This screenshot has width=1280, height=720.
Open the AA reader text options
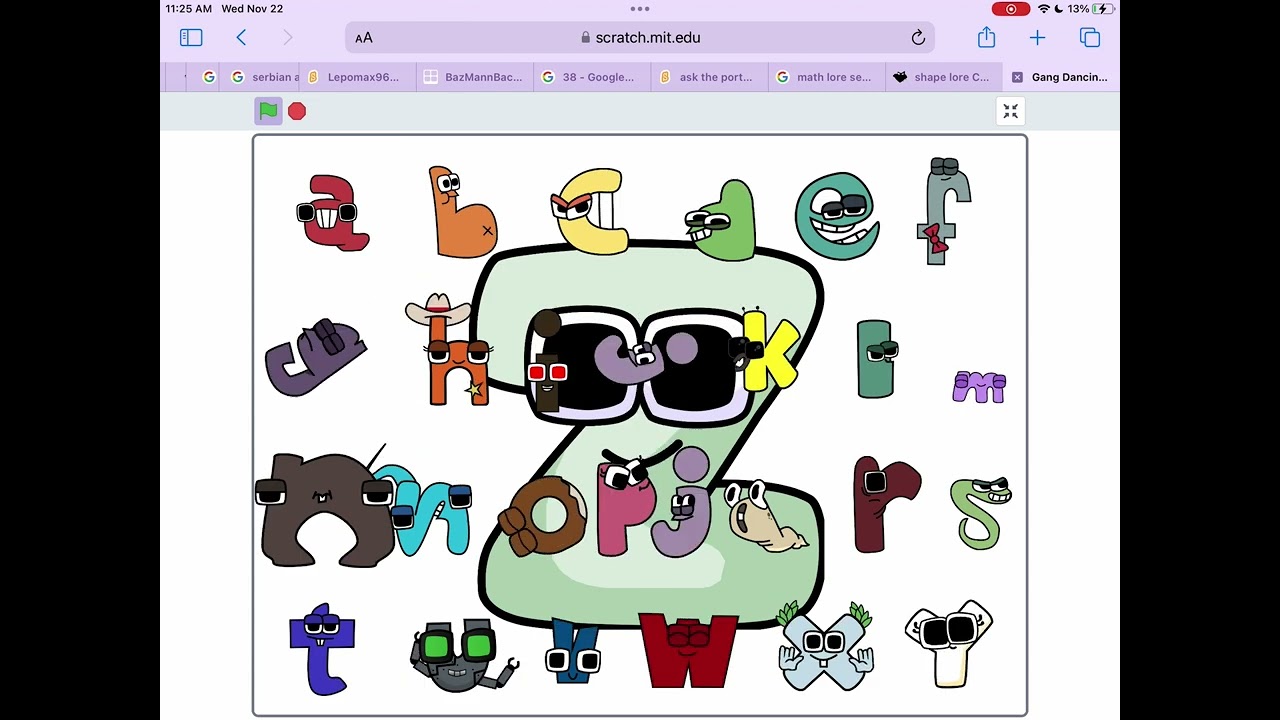click(x=364, y=38)
